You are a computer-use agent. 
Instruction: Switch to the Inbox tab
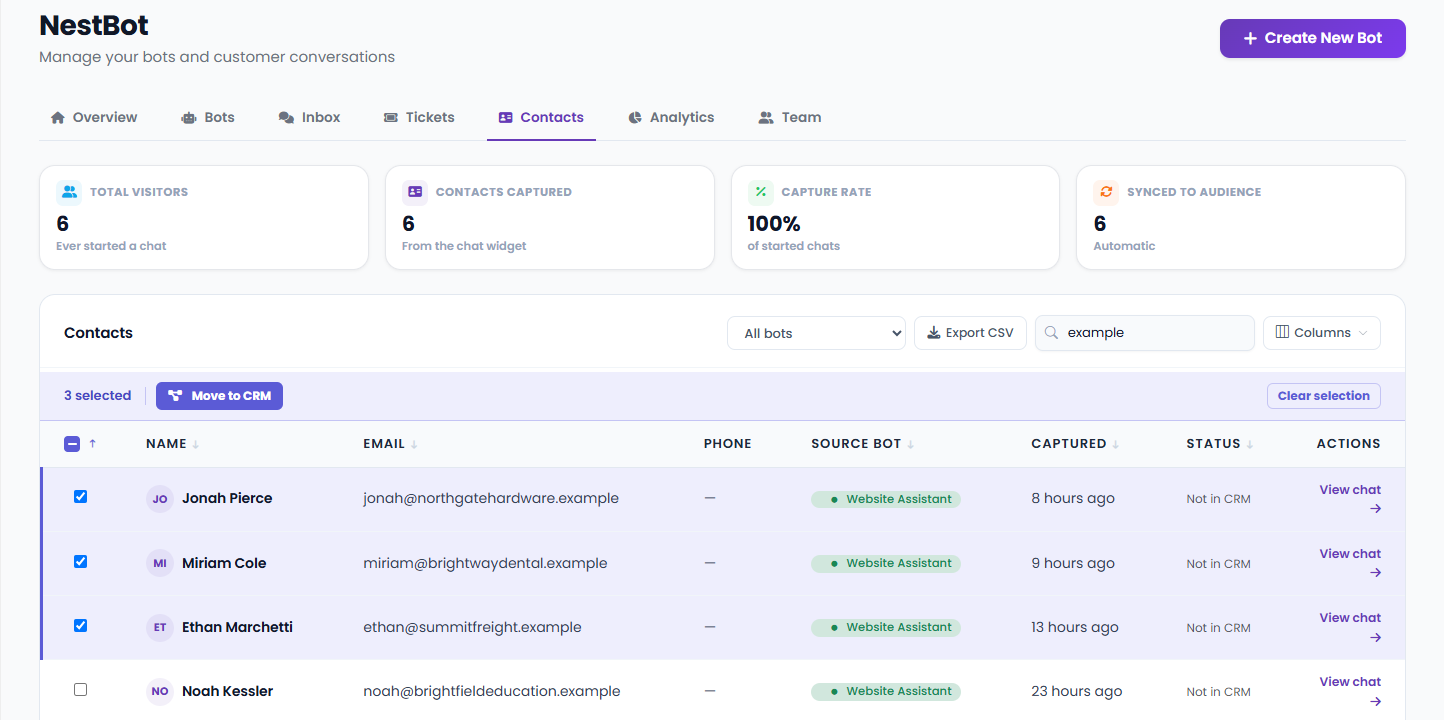pos(310,117)
